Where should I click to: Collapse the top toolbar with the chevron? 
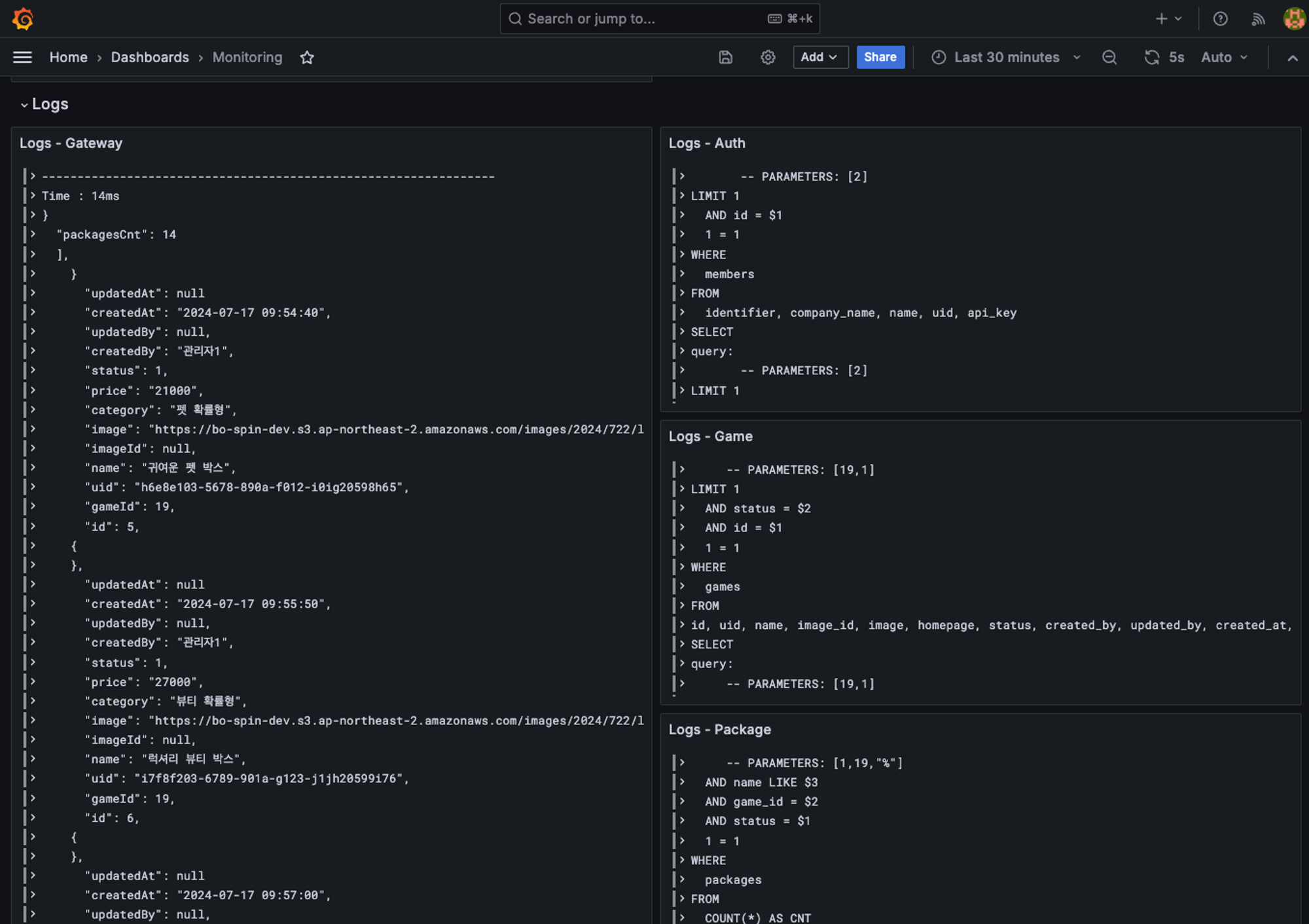pos(1292,58)
